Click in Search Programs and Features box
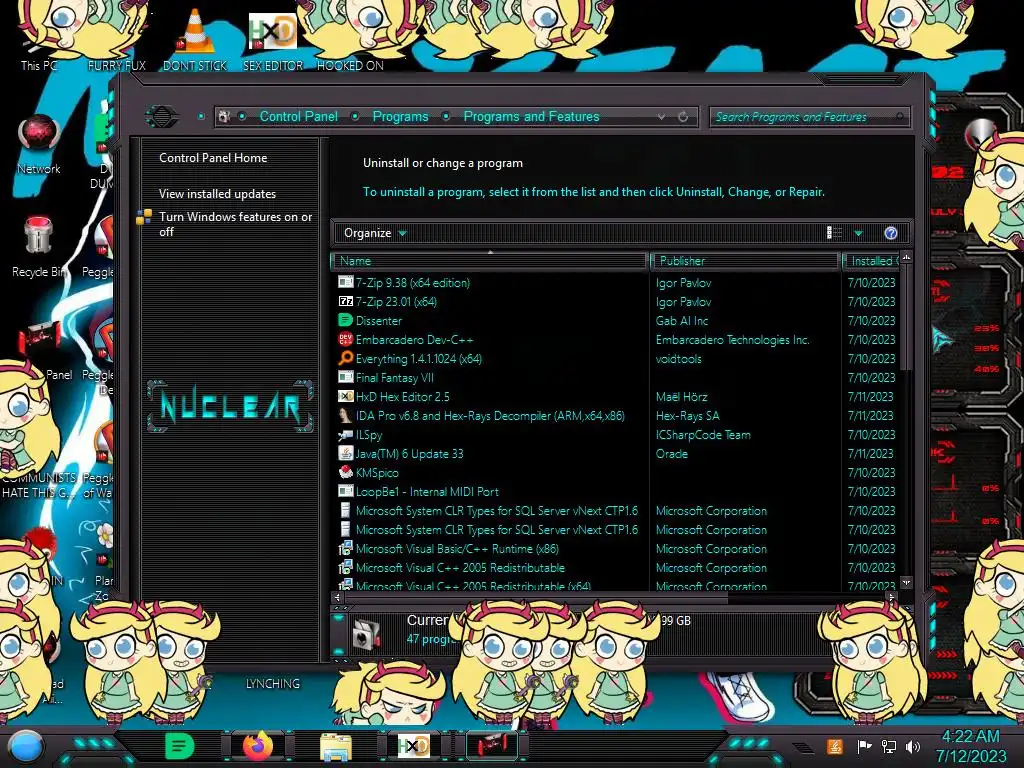 (808, 117)
